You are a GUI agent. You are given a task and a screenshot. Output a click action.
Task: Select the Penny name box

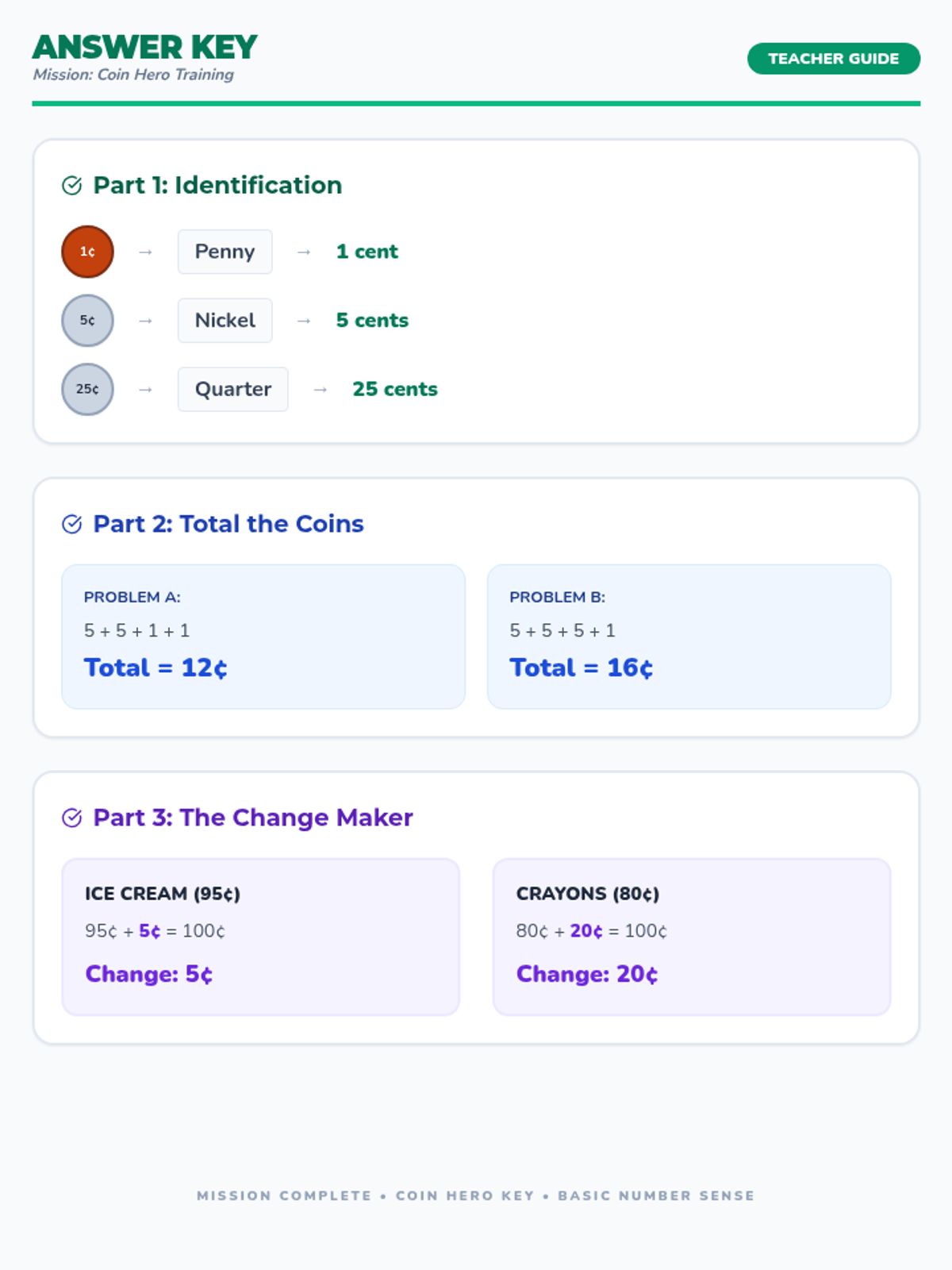pos(225,252)
